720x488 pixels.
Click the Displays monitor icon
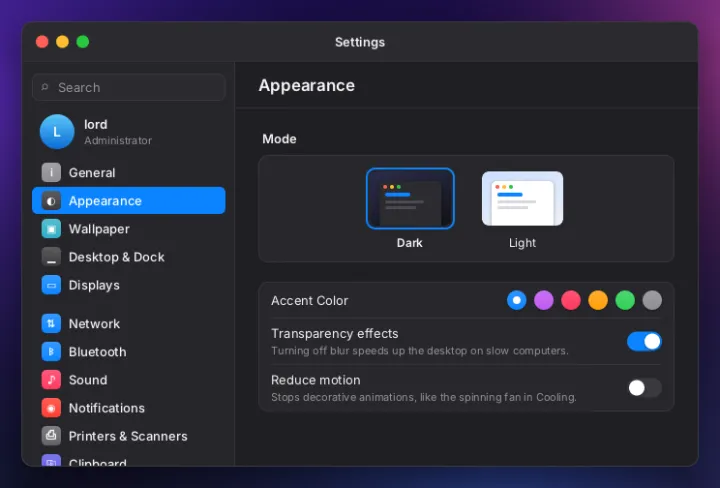click(51, 285)
